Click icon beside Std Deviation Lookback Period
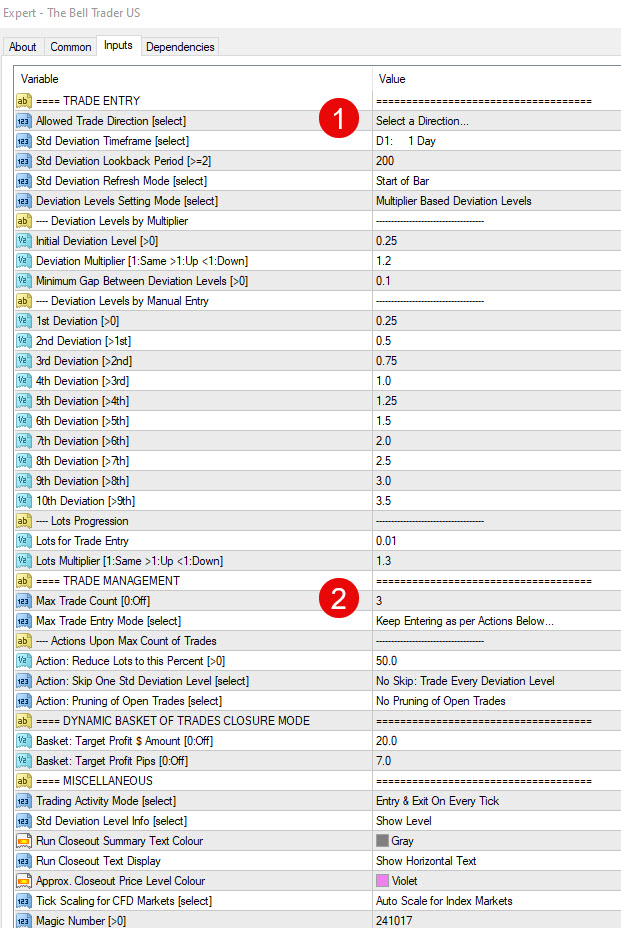Screen dimensions: 621x928 (x=23, y=161)
